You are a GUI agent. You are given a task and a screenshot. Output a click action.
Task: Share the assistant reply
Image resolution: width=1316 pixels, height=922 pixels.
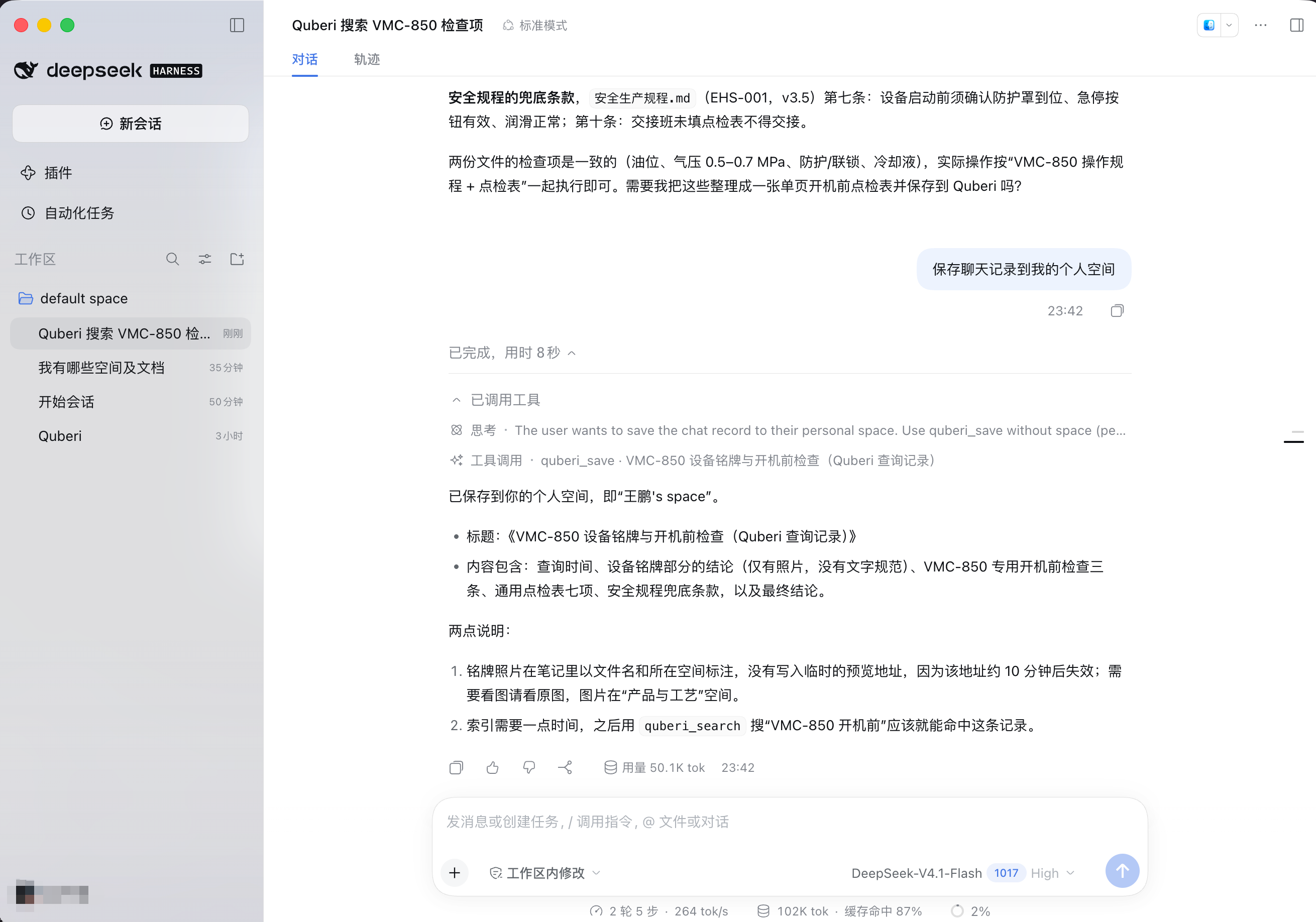[565, 767]
